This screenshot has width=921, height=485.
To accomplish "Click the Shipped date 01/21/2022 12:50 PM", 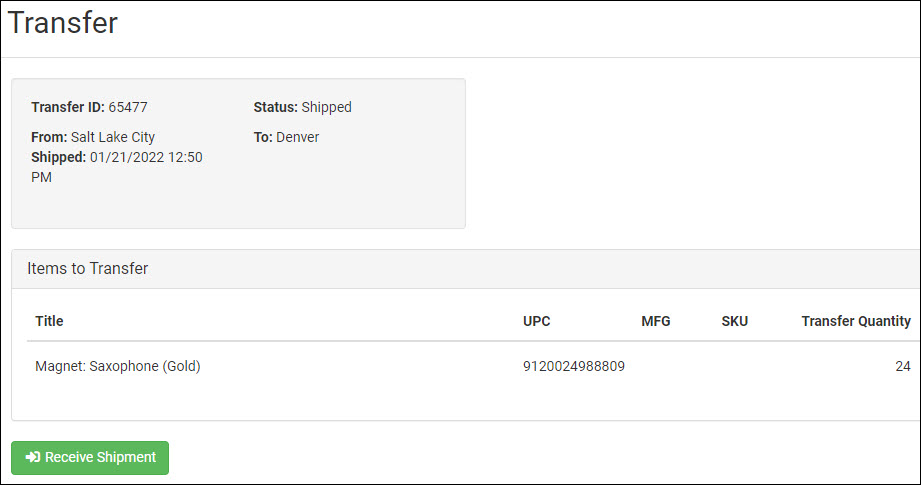I will coord(117,167).
